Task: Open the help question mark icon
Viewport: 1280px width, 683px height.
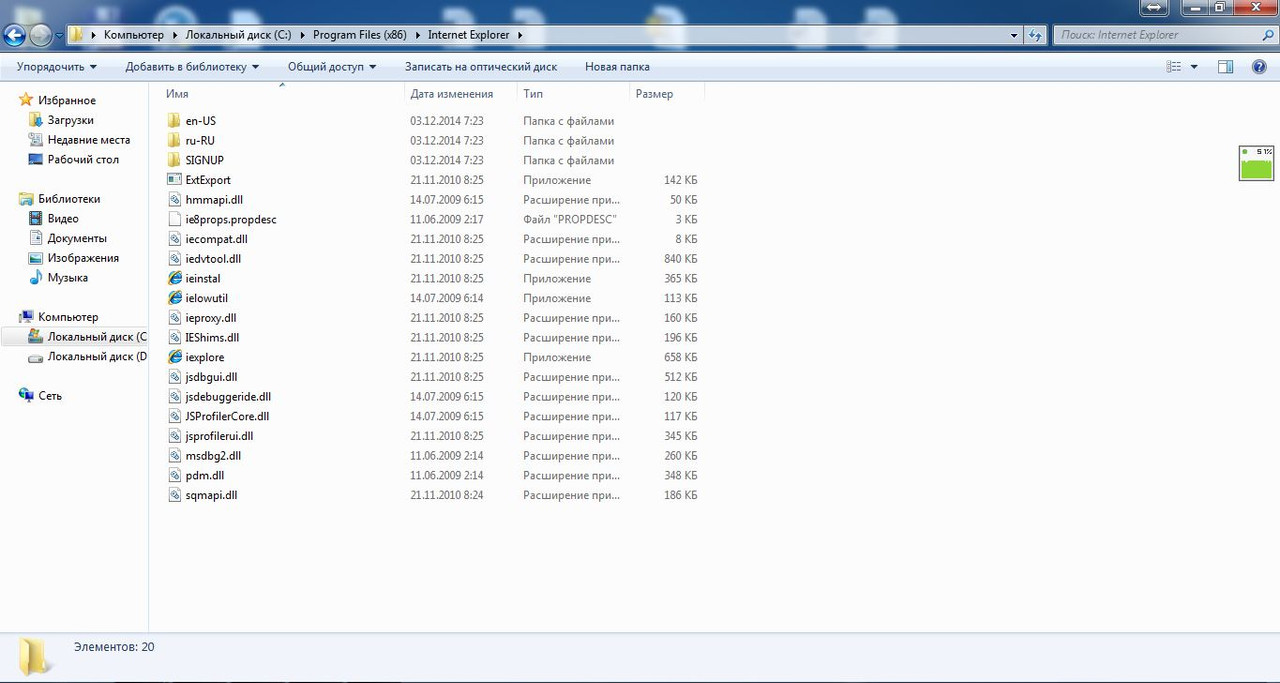Action: pos(1259,67)
